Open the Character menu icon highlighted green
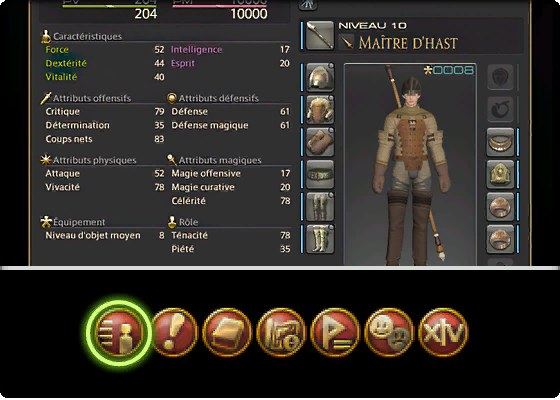 point(120,332)
